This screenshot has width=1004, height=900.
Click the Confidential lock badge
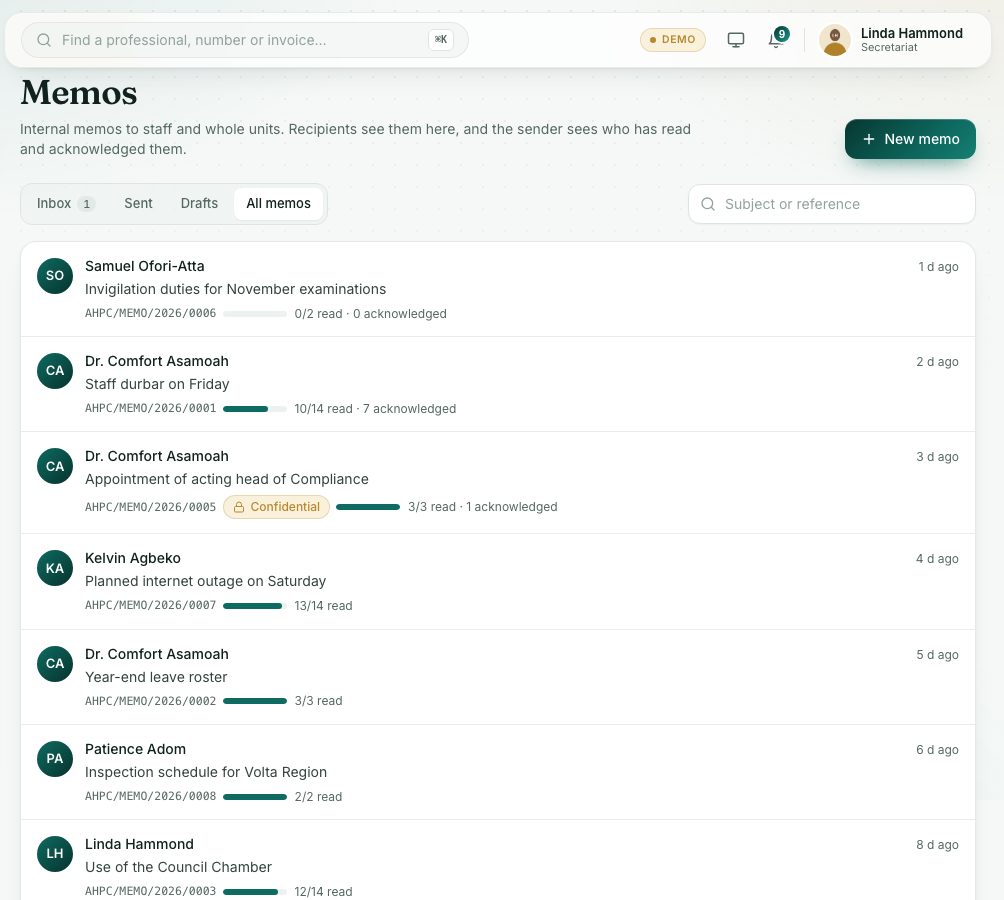277,507
